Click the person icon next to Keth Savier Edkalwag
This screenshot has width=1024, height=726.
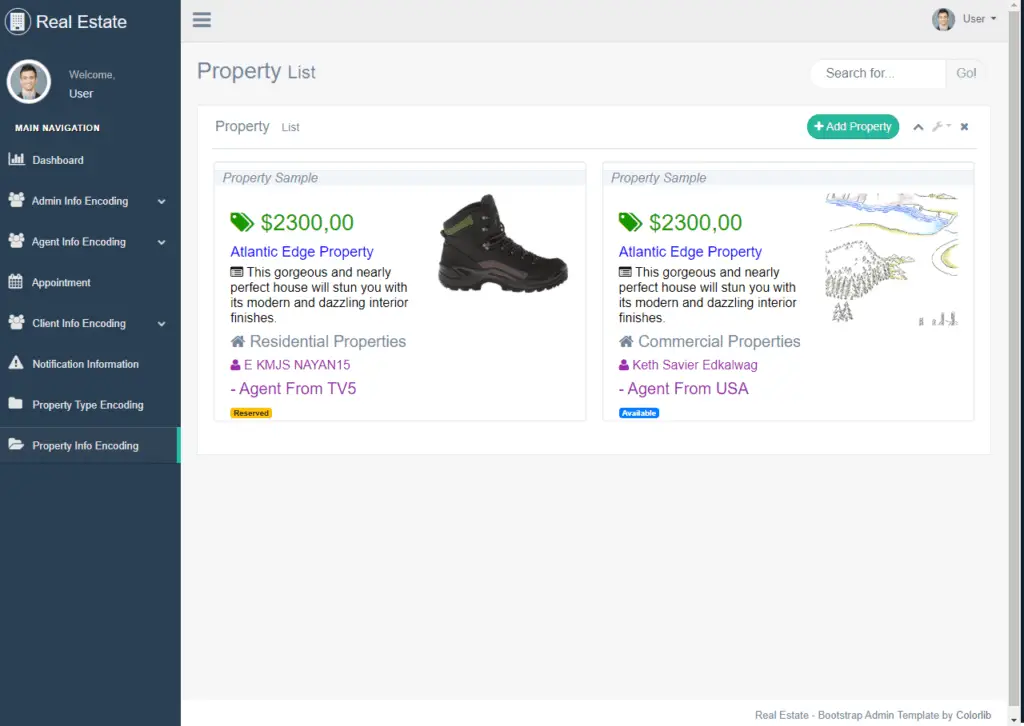pyautogui.click(x=627, y=366)
